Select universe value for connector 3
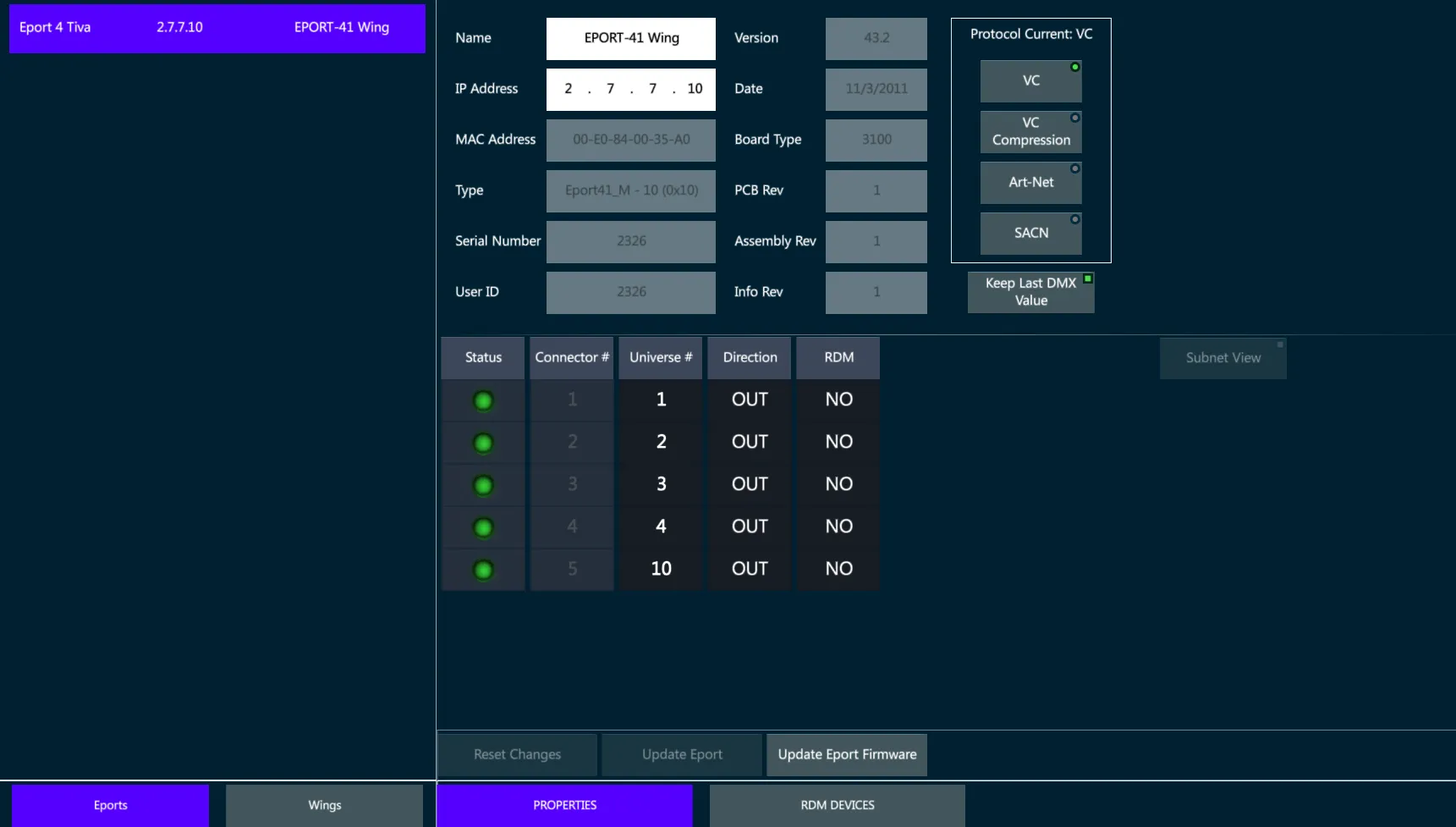This screenshot has width=1456, height=827. [x=661, y=485]
